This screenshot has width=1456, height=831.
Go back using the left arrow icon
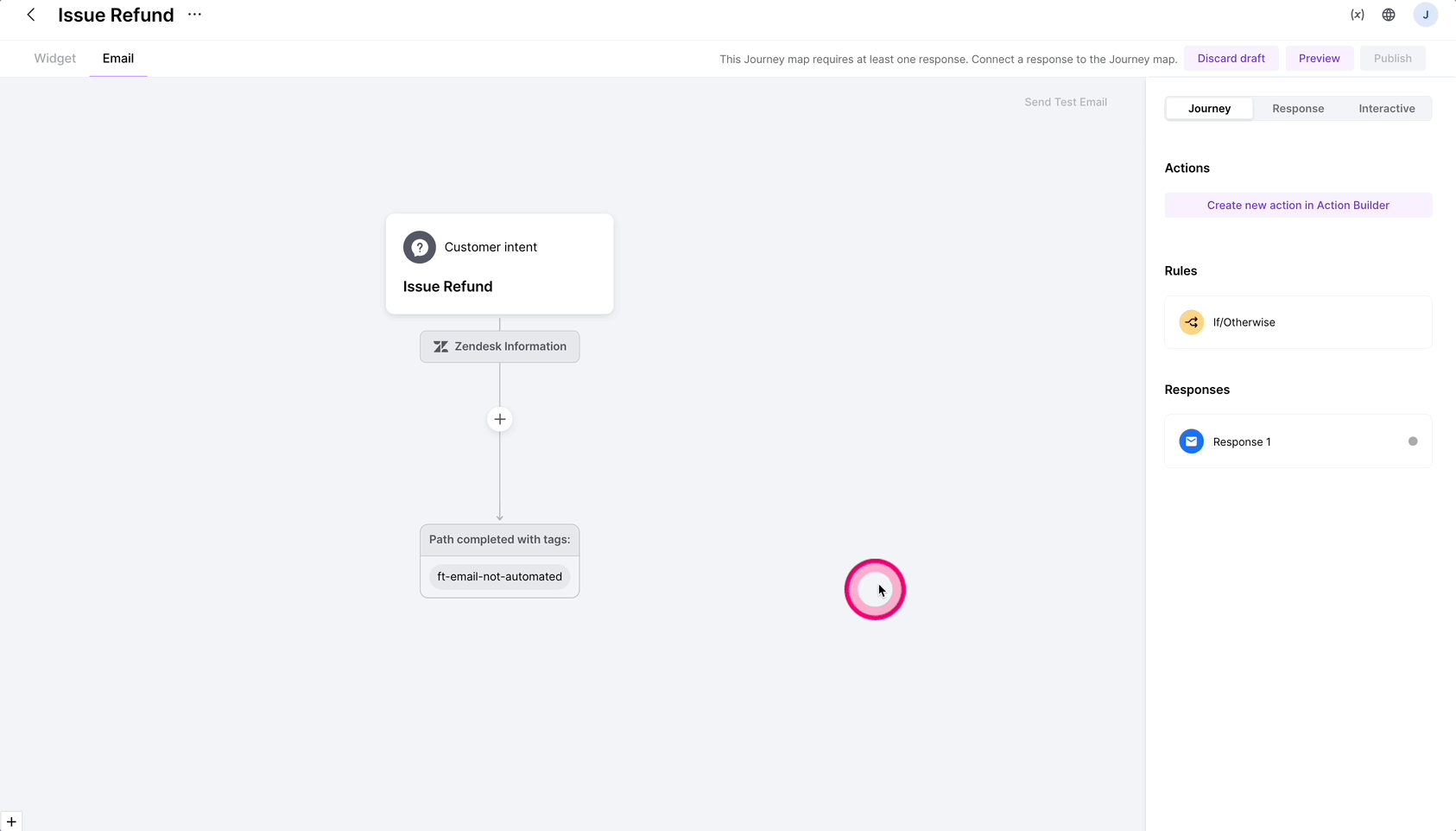pyautogui.click(x=31, y=15)
